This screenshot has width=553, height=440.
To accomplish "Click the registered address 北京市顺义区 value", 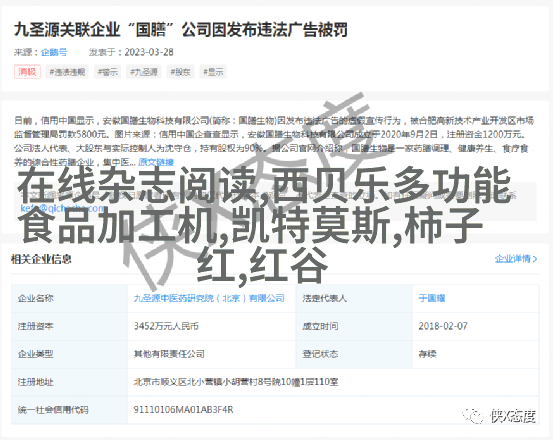I will pos(236,382).
